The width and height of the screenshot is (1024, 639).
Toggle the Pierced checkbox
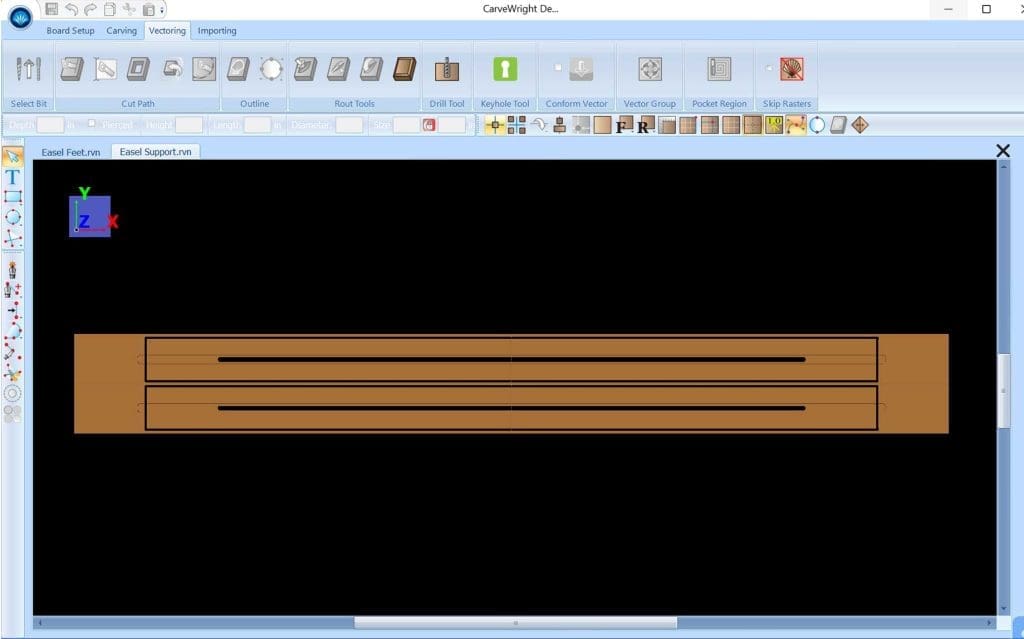point(92,124)
